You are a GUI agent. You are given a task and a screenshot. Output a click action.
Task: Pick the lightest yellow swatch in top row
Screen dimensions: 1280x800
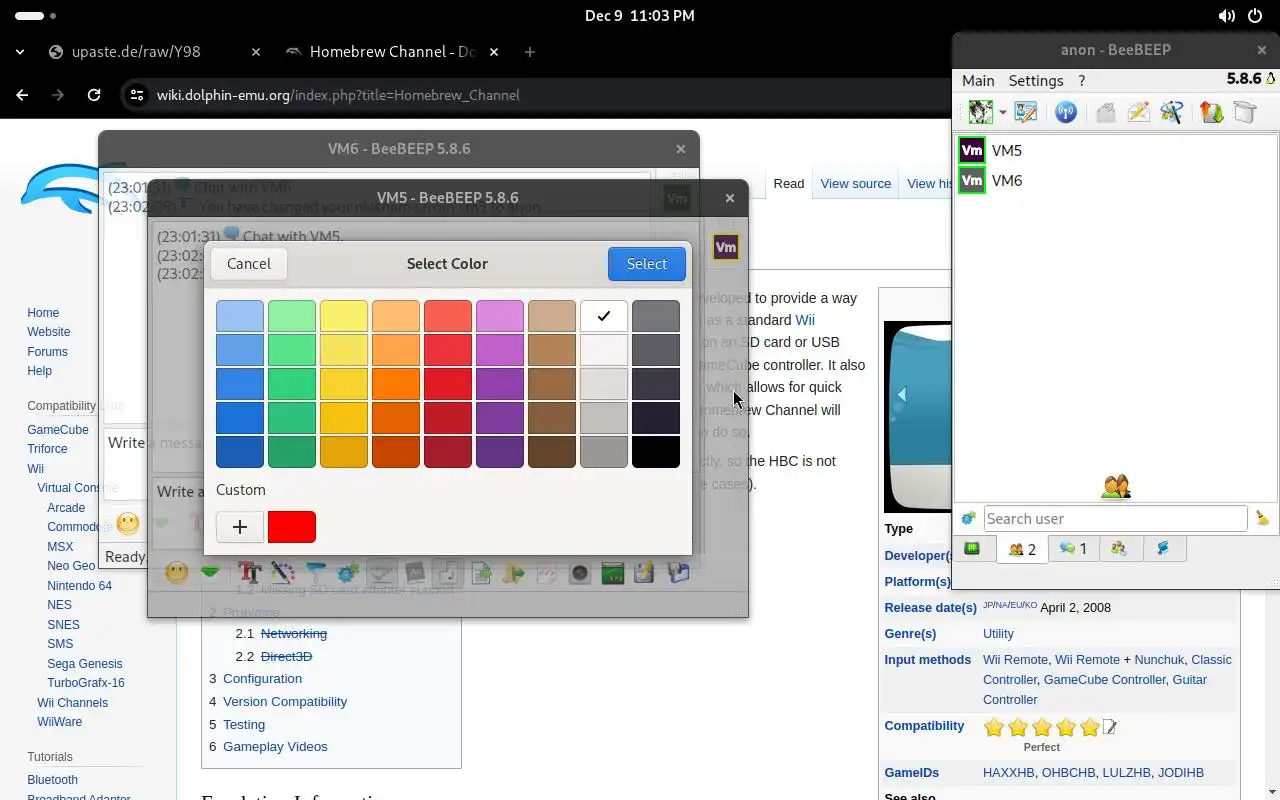click(x=344, y=316)
